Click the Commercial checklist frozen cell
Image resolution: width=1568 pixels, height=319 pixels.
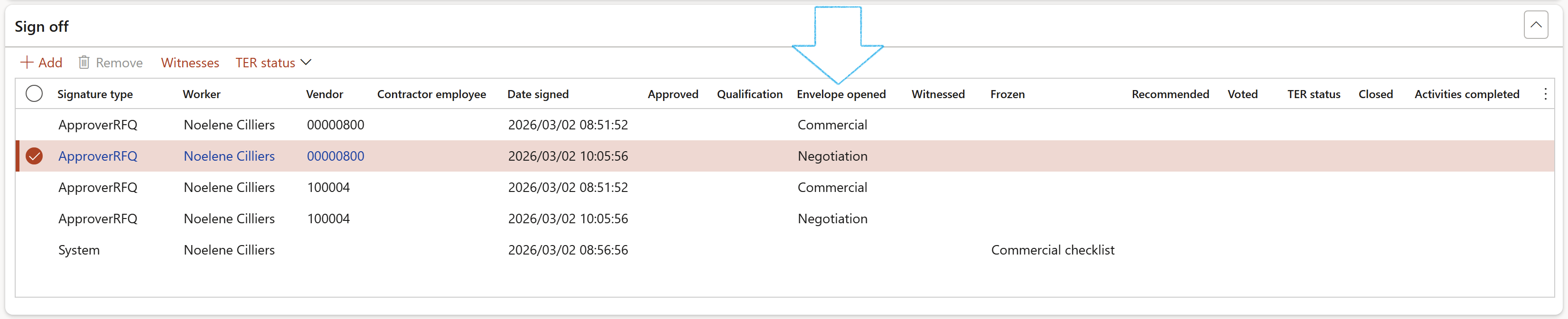[1052, 250]
